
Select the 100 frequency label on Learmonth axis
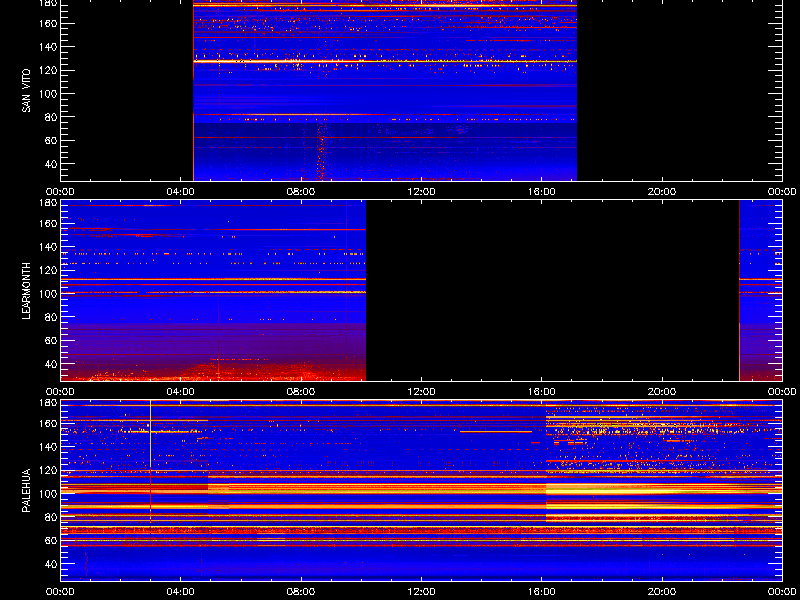tap(49, 294)
